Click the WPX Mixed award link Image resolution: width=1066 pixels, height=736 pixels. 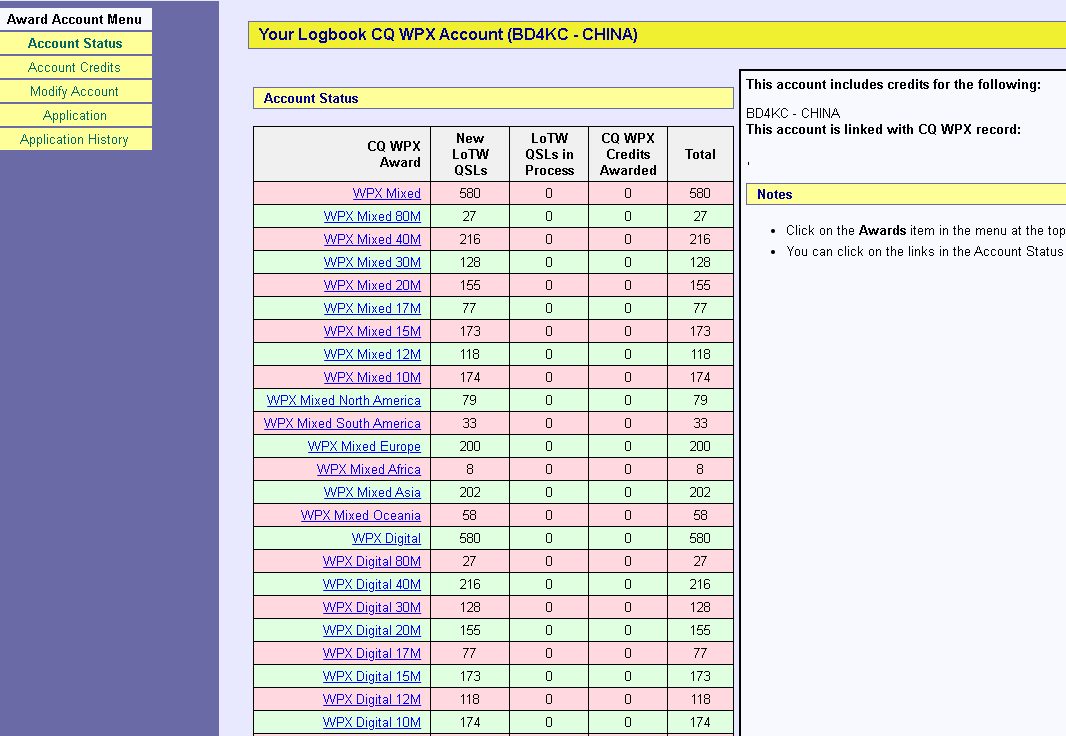(386, 193)
